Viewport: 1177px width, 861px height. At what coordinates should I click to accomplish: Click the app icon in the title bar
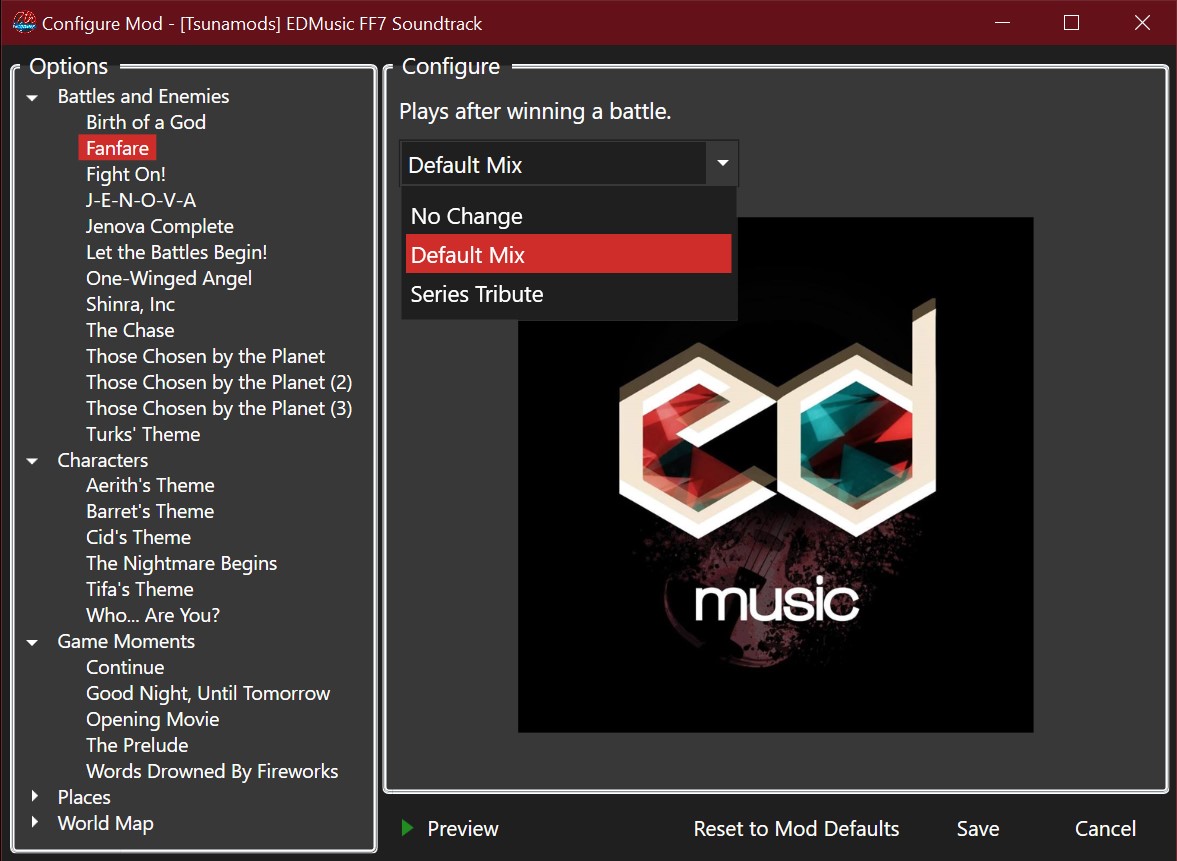24,23
